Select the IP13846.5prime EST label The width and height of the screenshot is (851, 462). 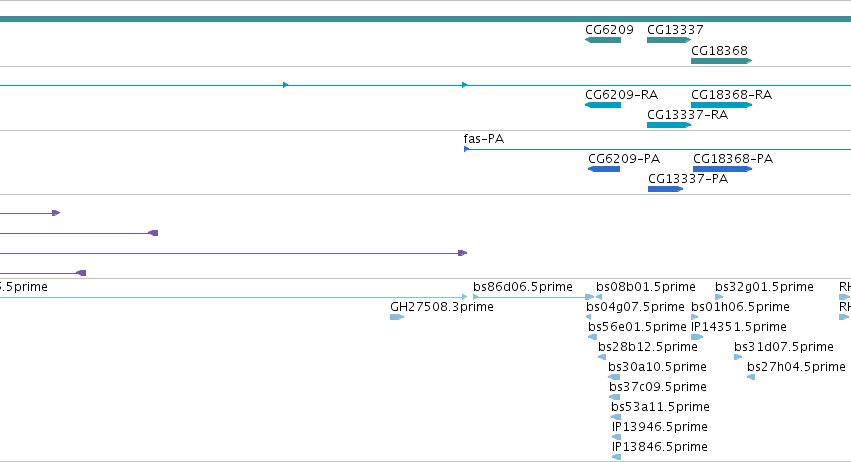point(659,447)
